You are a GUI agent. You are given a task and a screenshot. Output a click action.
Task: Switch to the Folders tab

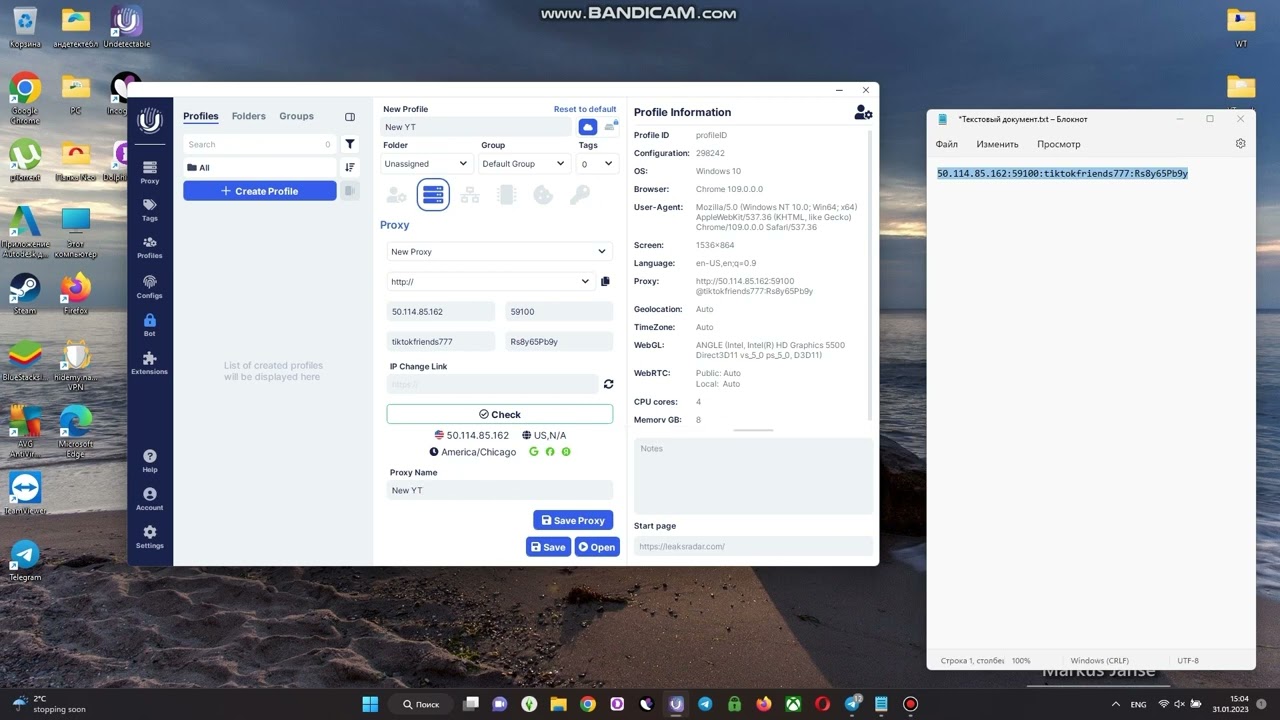[249, 116]
